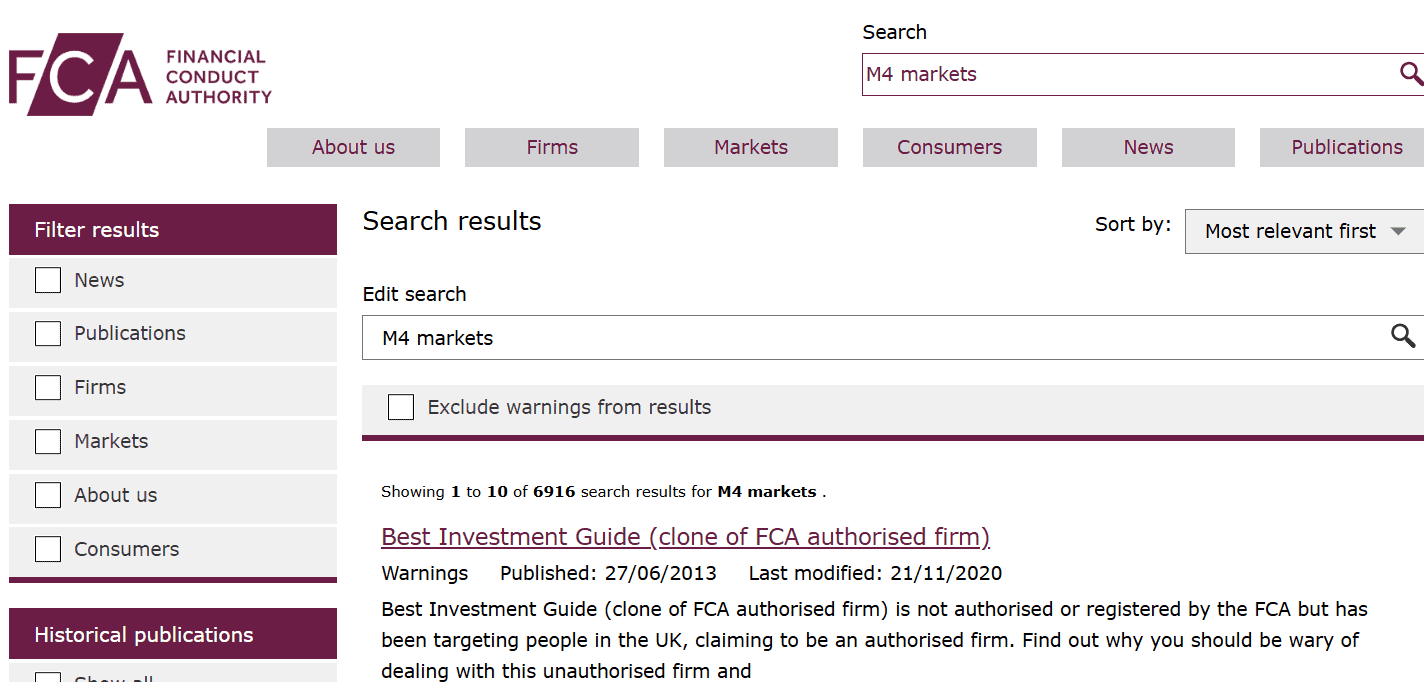Screen dimensions: 1424x682
Task: Open the About us navigation menu
Action: click(353, 147)
